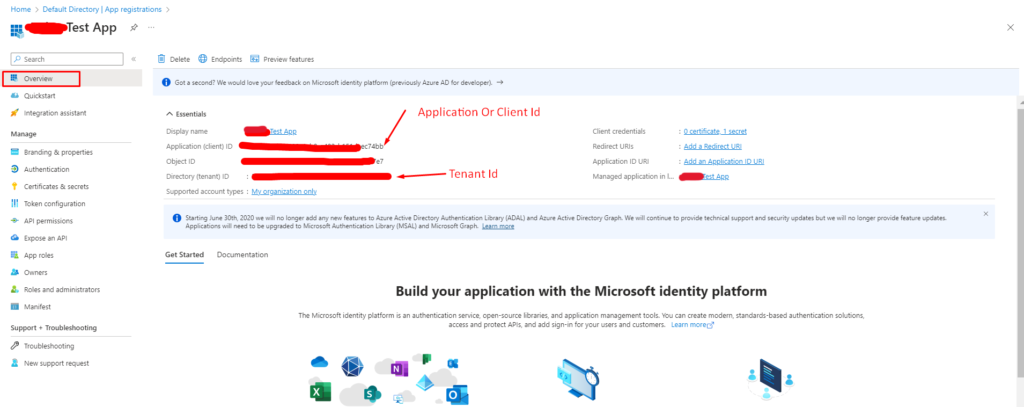Click Add an Application ID URI
This screenshot has height=407, width=1024.
[x=724, y=161]
